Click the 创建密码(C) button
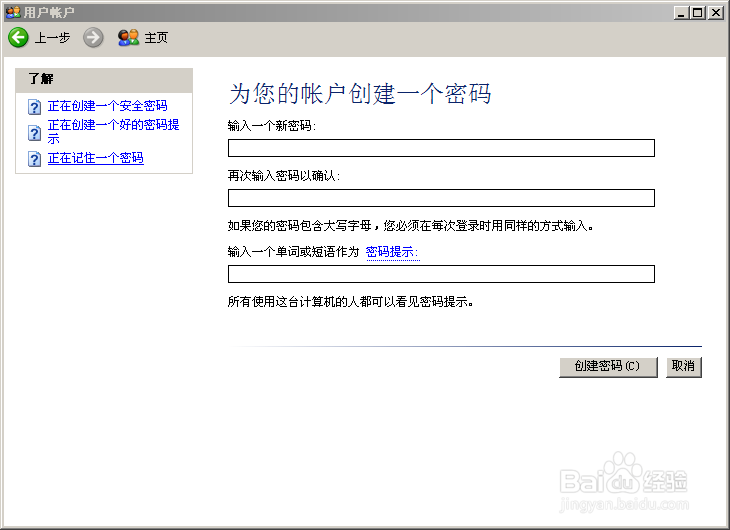The height and width of the screenshot is (530, 730). pyautogui.click(x=608, y=367)
